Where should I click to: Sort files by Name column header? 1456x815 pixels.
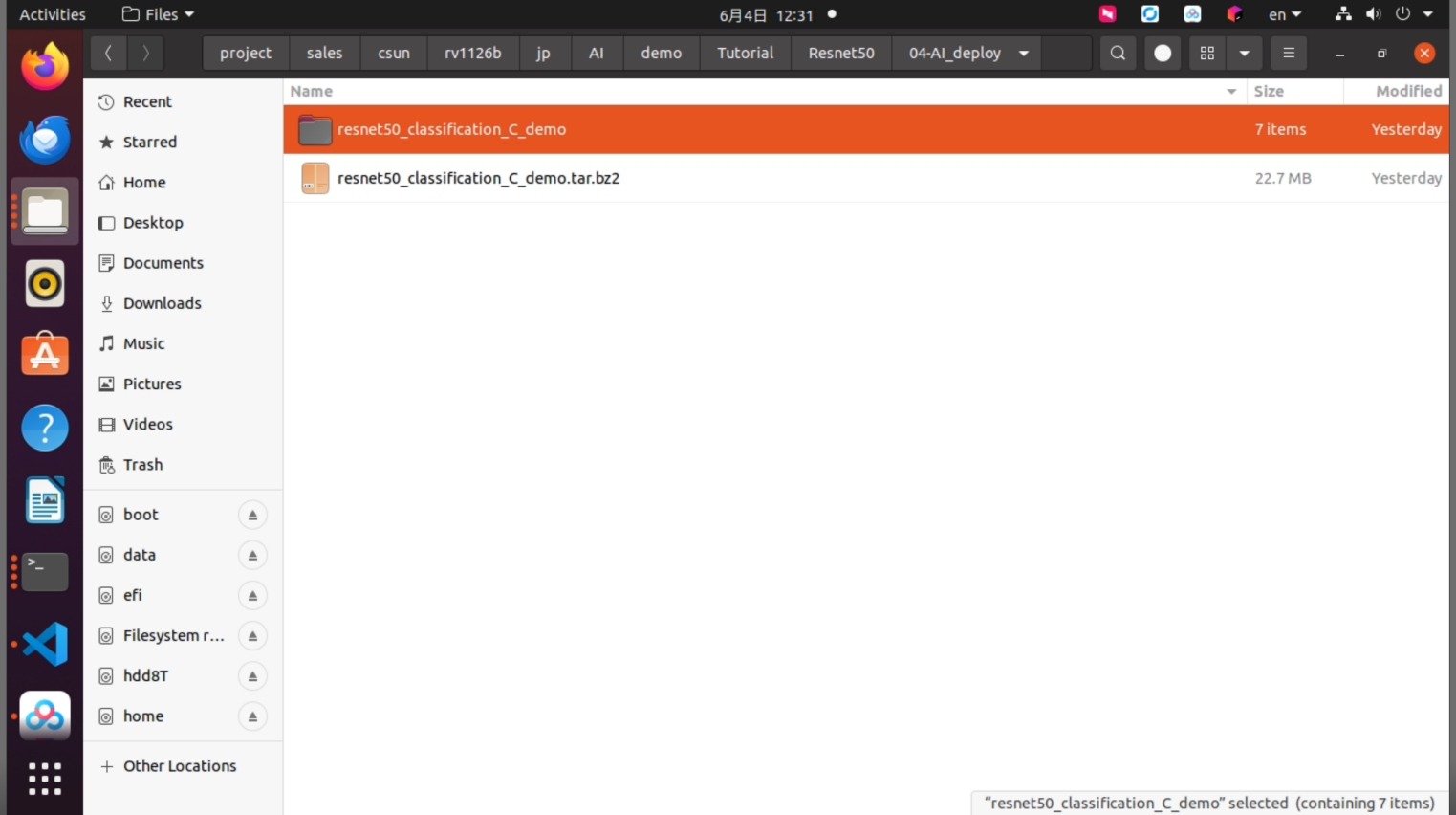[312, 91]
